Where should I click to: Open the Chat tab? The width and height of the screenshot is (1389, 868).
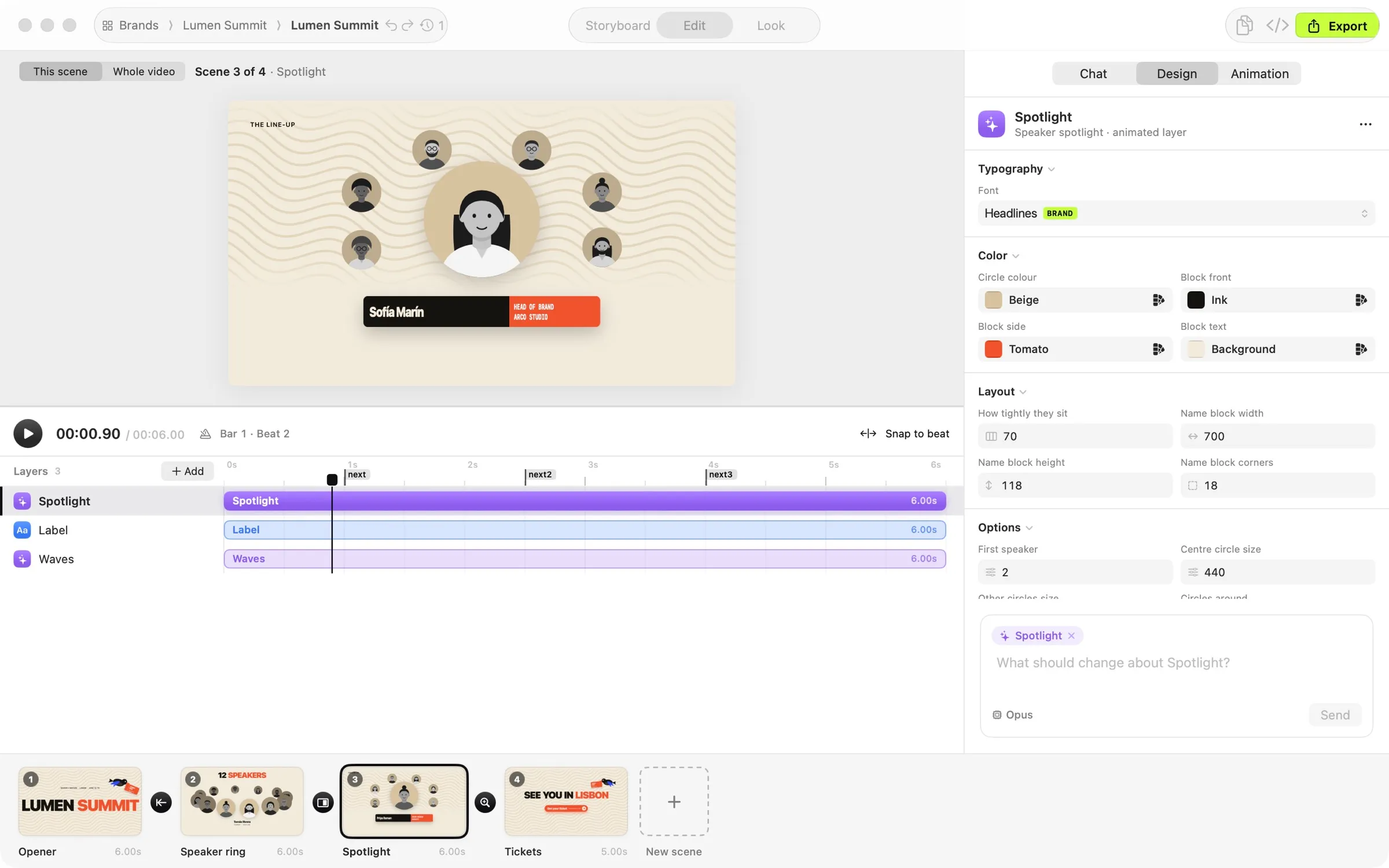coord(1093,73)
